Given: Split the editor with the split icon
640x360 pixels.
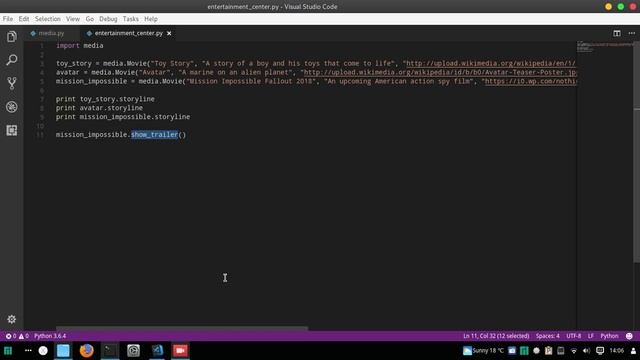Looking at the screenshot, I should point(617,33).
